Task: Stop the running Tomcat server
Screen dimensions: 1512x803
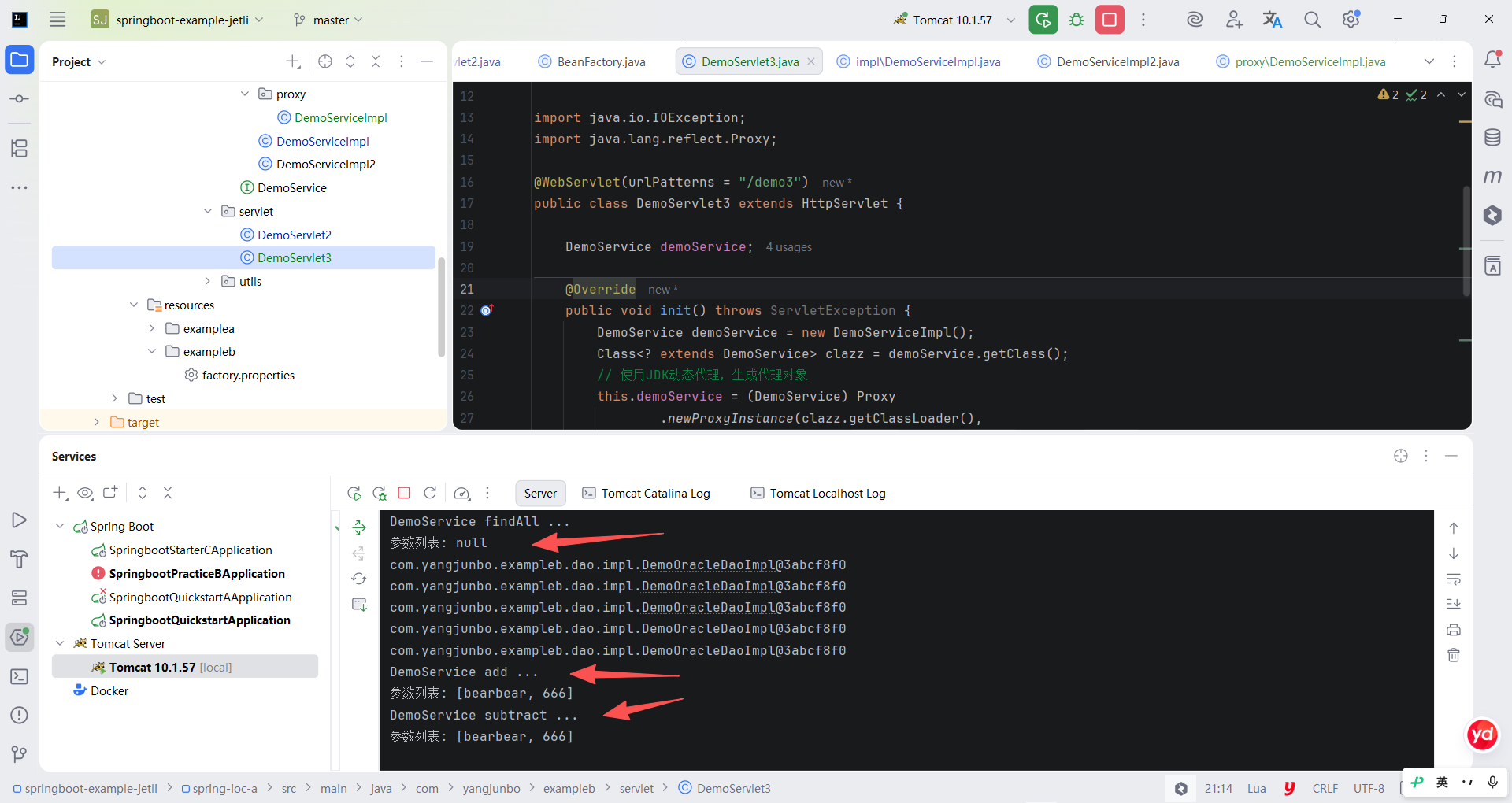Action: point(1110,20)
